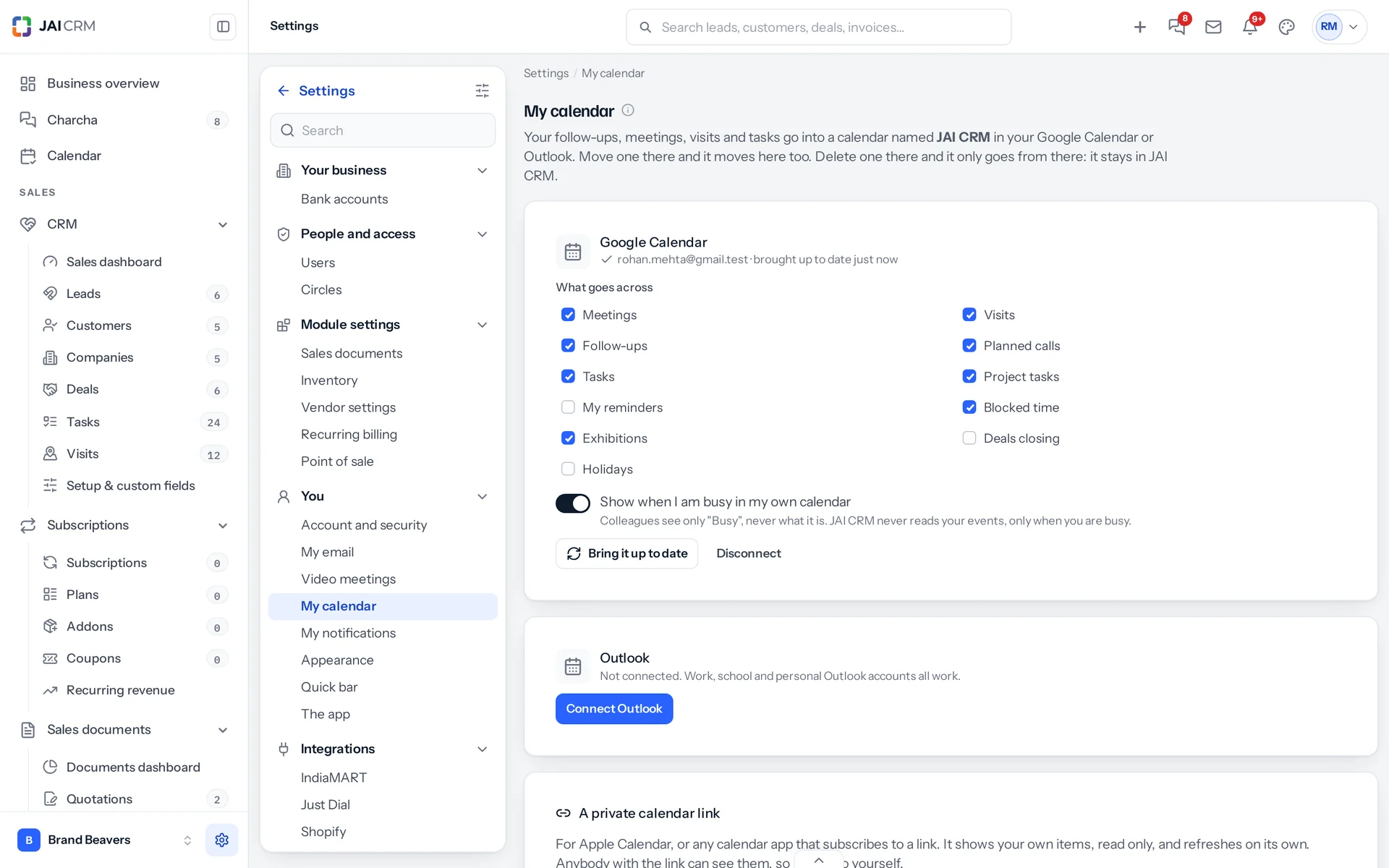1389x868 pixels.
Task: Switch workspace from Brand Beavers
Action: (104, 840)
